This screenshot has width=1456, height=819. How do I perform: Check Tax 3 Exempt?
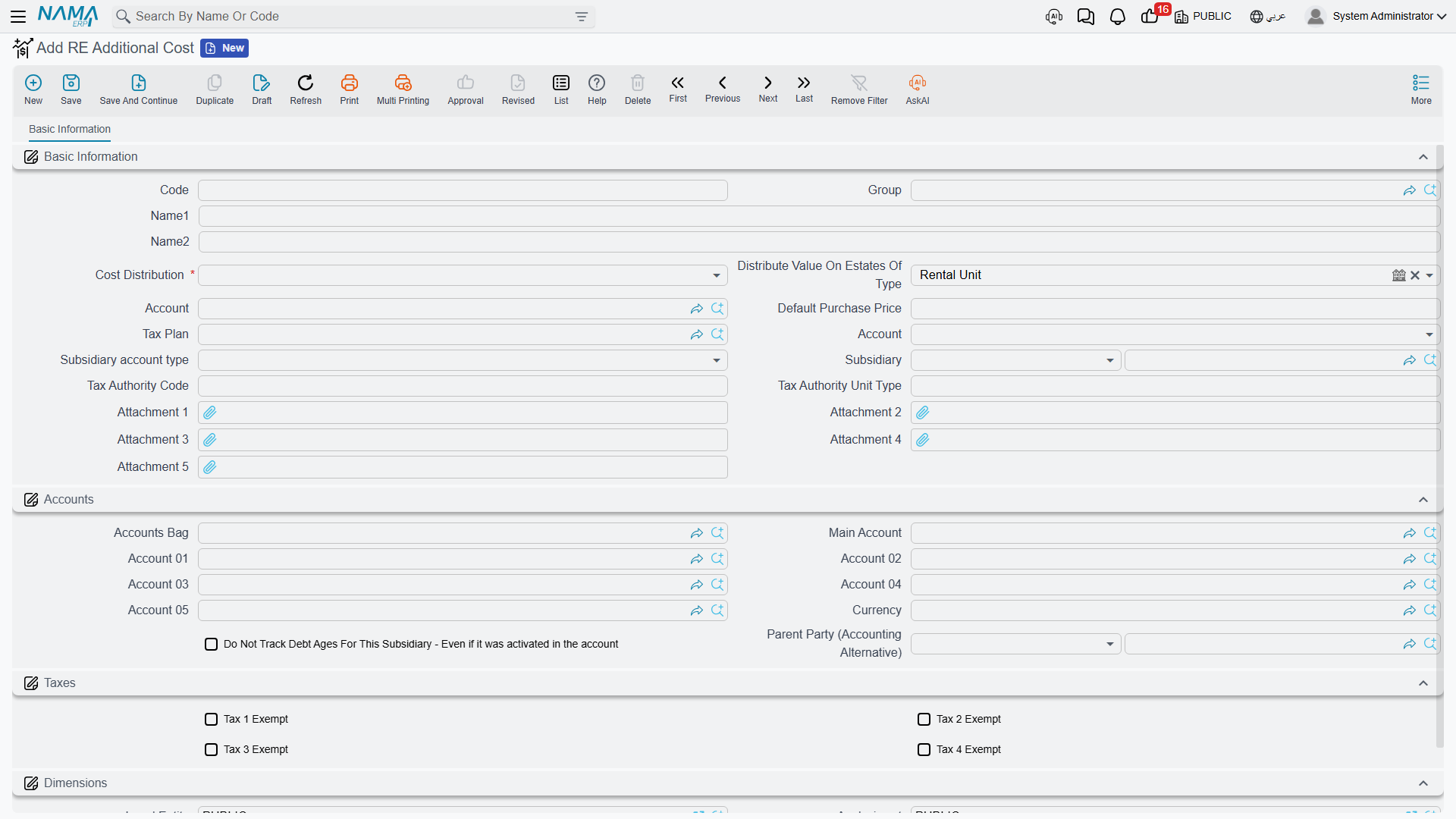(212, 749)
